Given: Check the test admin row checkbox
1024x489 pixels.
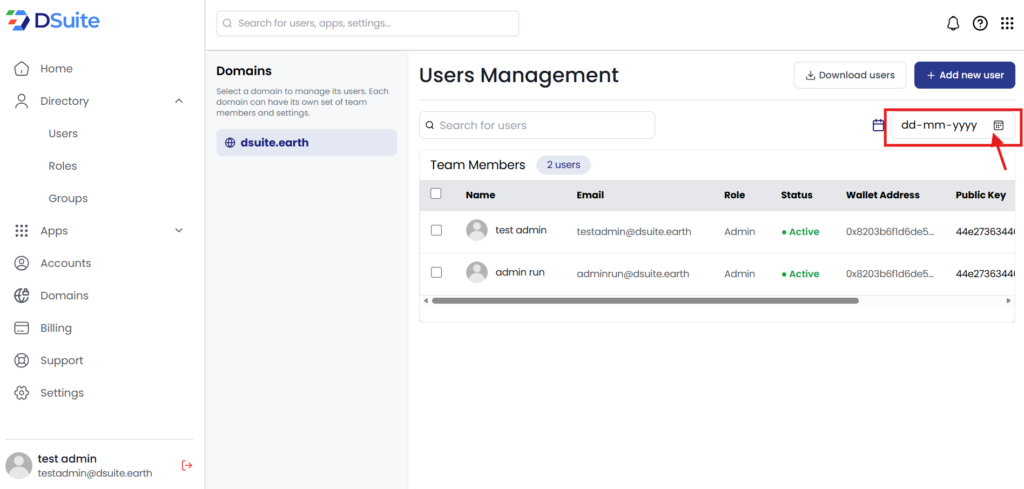Looking at the screenshot, I should pos(436,231).
